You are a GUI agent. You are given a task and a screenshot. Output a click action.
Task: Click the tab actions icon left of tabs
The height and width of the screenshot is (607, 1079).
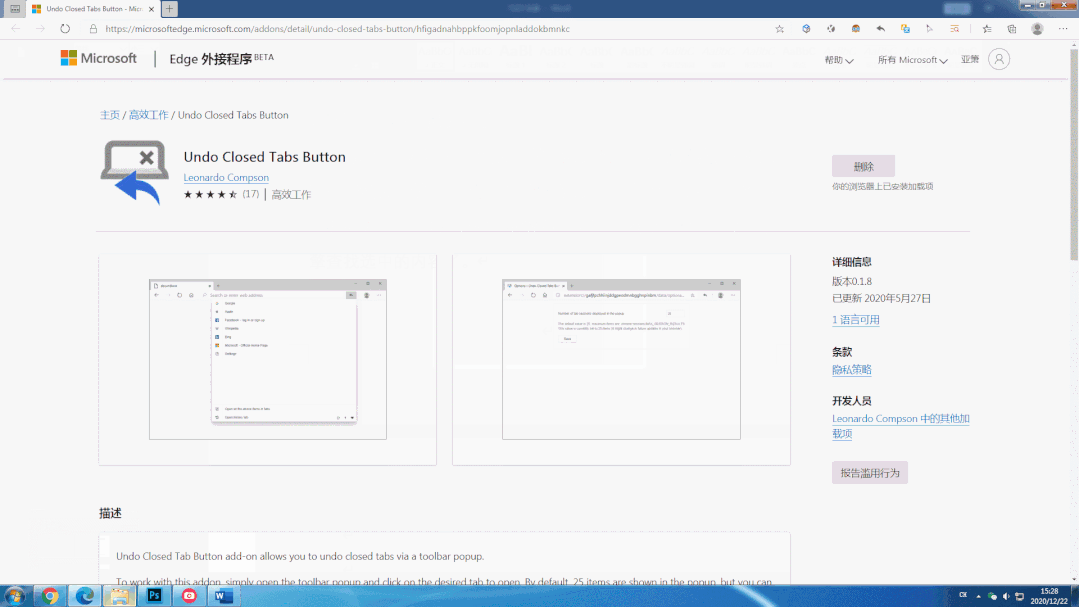coord(14,9)
